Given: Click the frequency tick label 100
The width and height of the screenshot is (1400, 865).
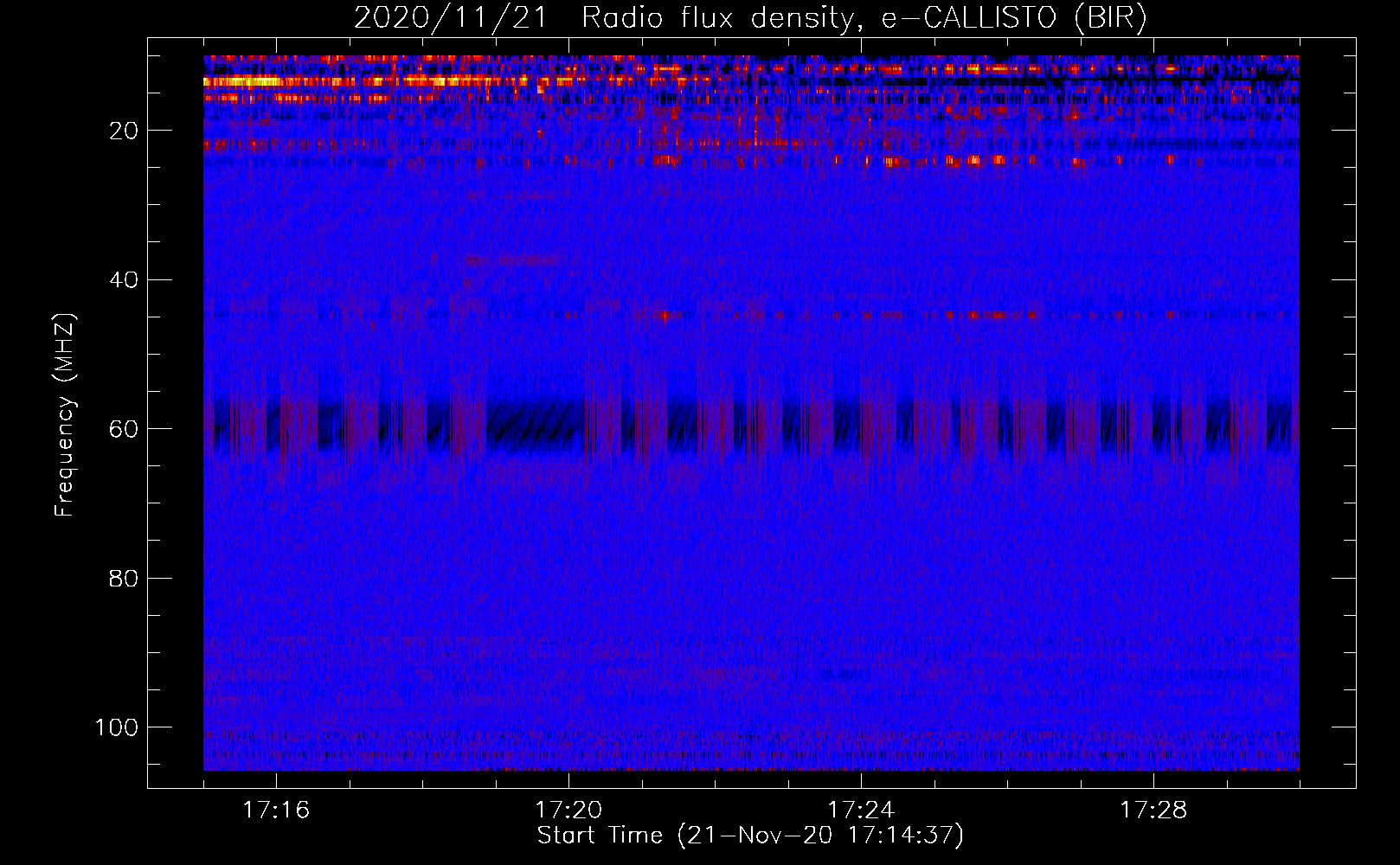Looking at the screenshot, I should pos(117,727).
